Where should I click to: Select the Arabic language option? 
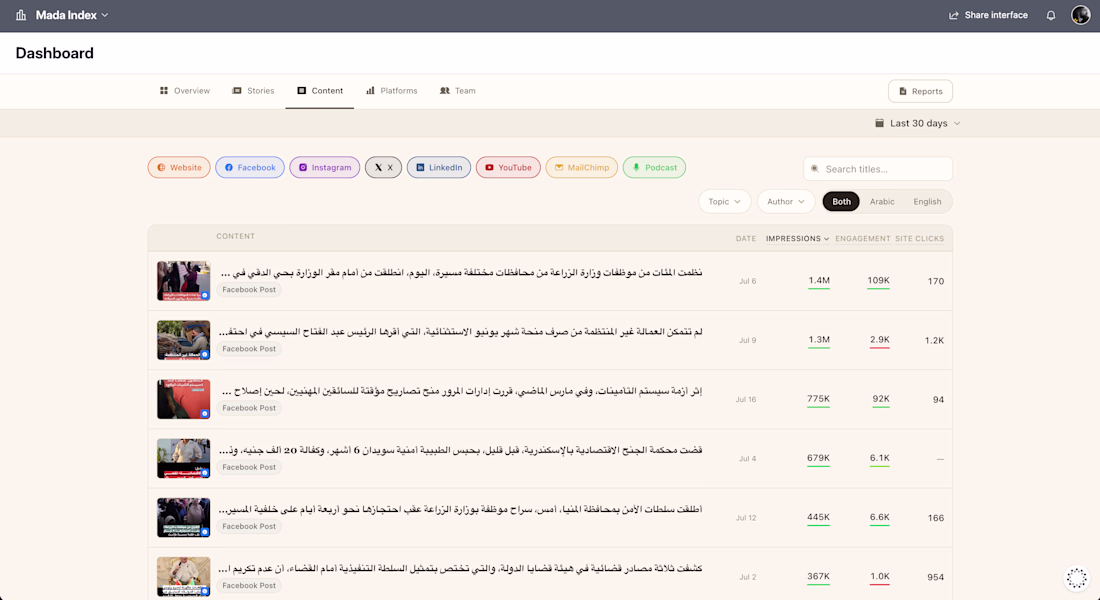pyautogui.click(x=882, y=201)
